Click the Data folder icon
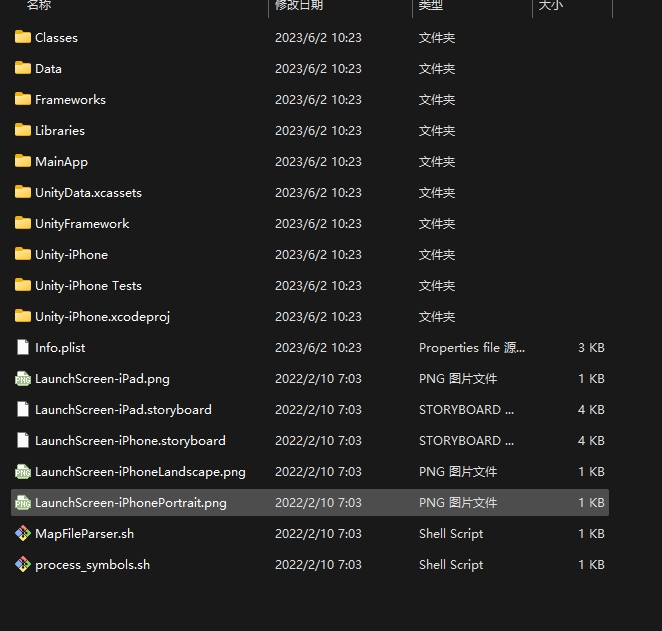The image size is (662, 631). 23,68
